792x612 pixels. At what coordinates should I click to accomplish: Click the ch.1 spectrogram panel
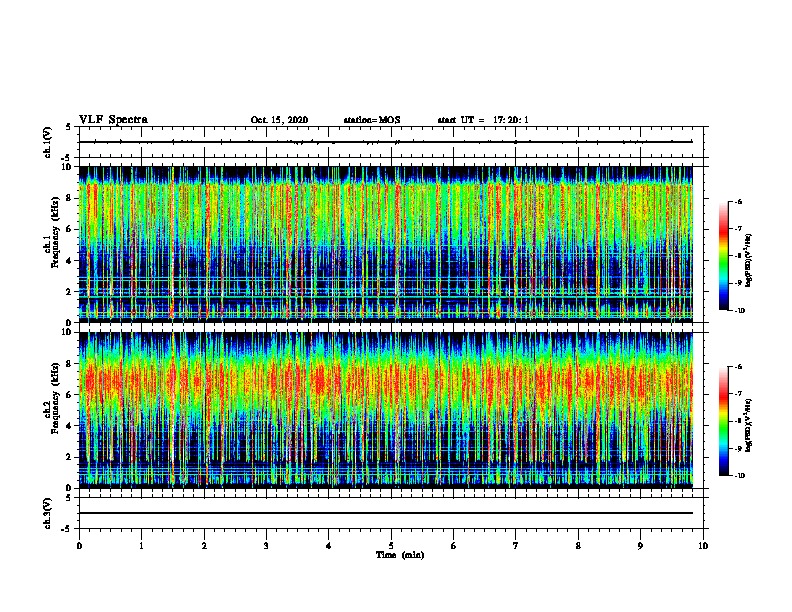pos(386,244)
